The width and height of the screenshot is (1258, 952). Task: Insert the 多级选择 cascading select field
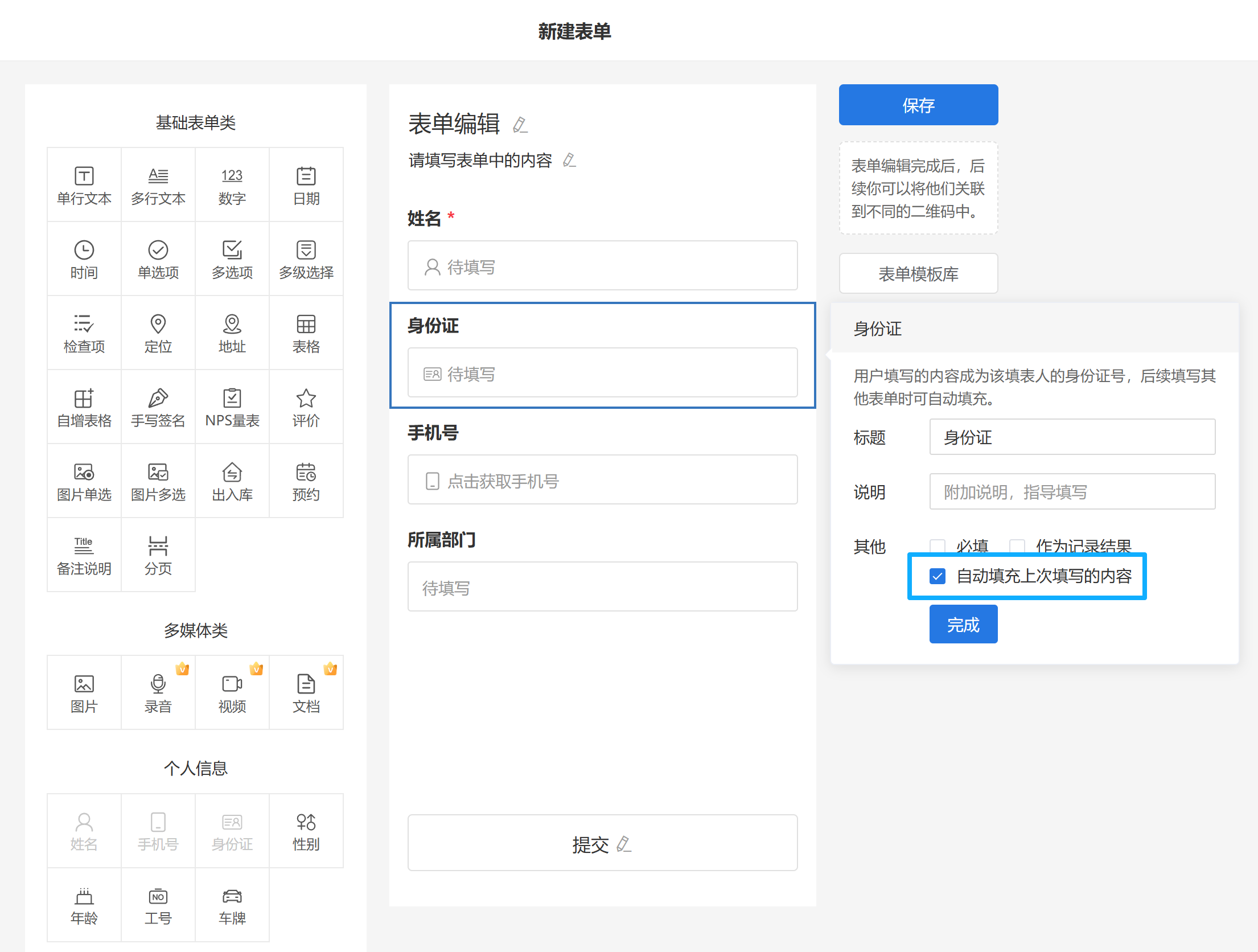306,259
